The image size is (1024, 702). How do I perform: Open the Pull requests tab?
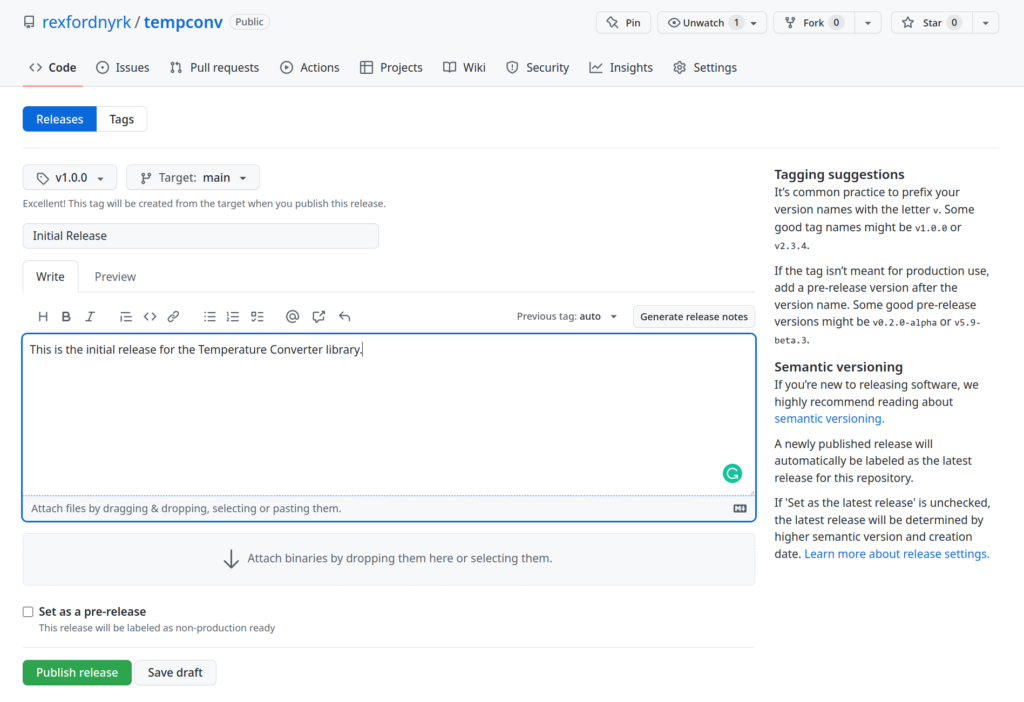tap(214, 68)
